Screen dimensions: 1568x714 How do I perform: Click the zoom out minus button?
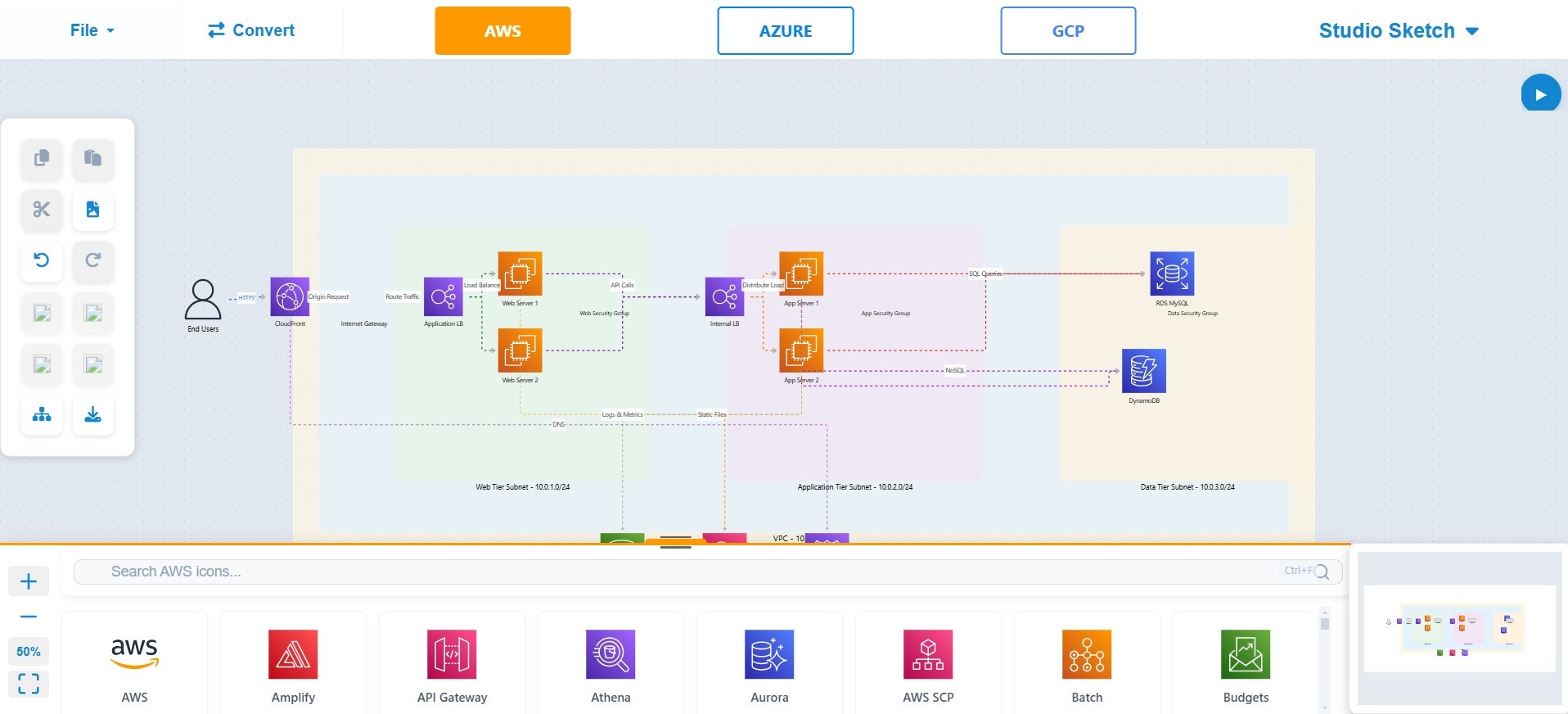click(x=29, y=617)
